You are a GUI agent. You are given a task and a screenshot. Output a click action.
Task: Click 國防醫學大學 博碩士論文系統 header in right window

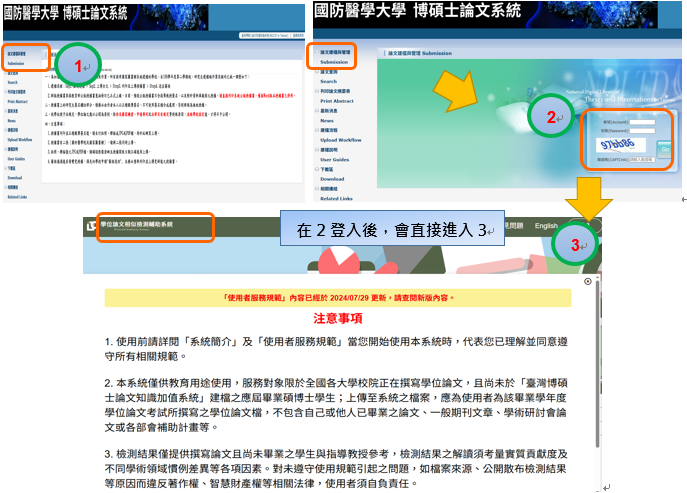point(417,11)
